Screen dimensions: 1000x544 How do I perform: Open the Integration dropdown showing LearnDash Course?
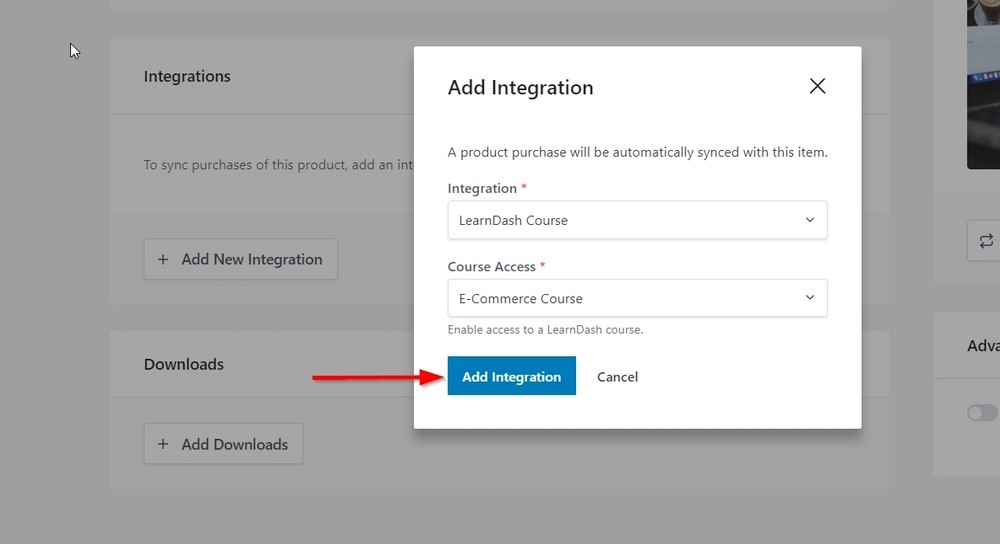point(637,220)
